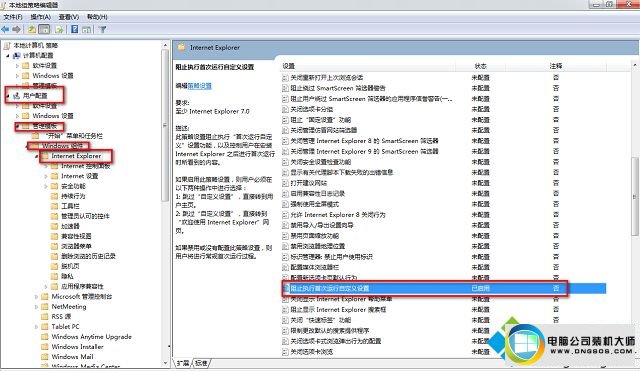Collapse the 计算机配置 tree node arrow
This screenshot has height=371, width=640.
click(8, 56)
